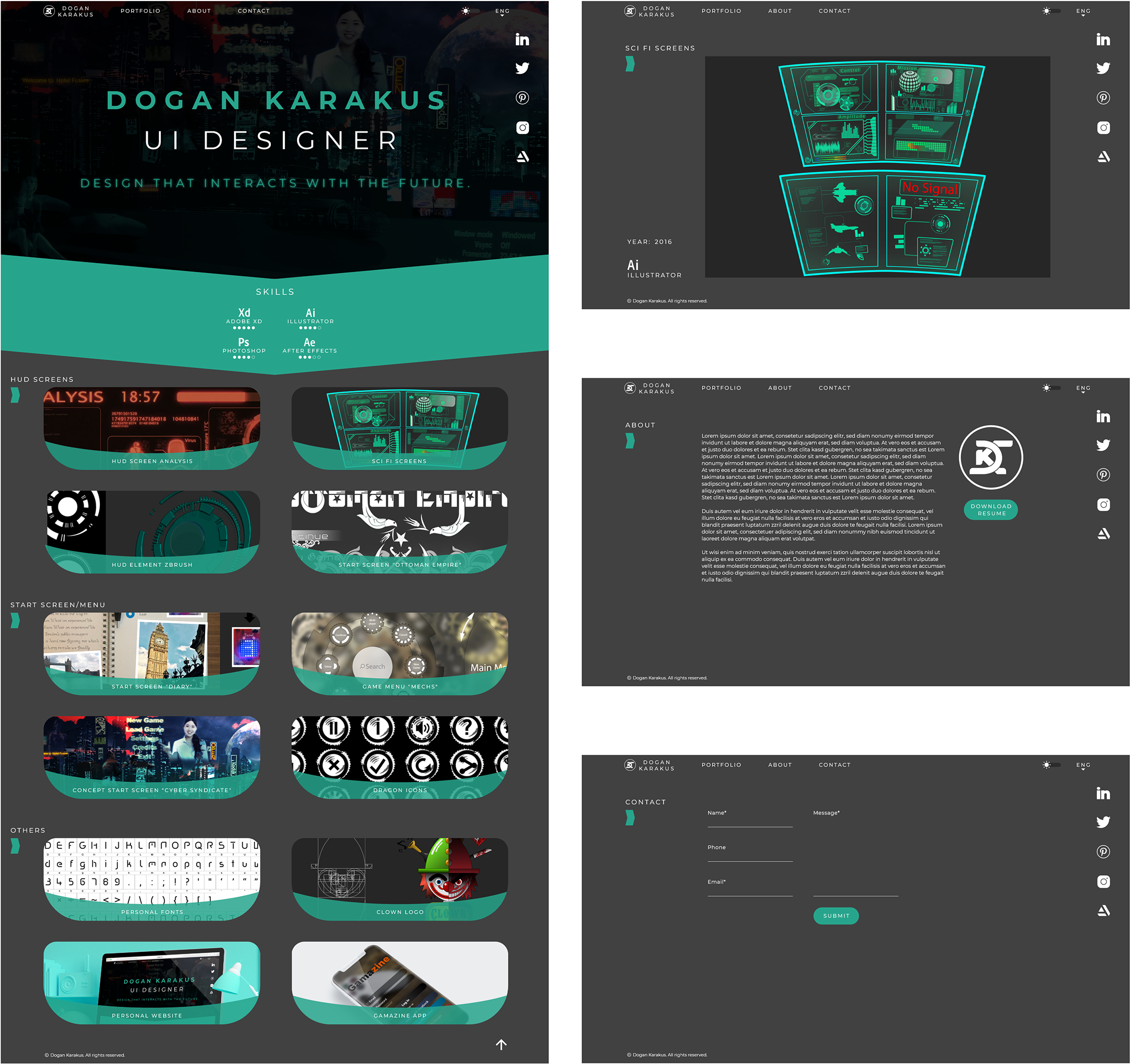Open ENG language dropdown on About page
The width and height of the screenshot is (1130, 1064).
[x=1083, y=389]
